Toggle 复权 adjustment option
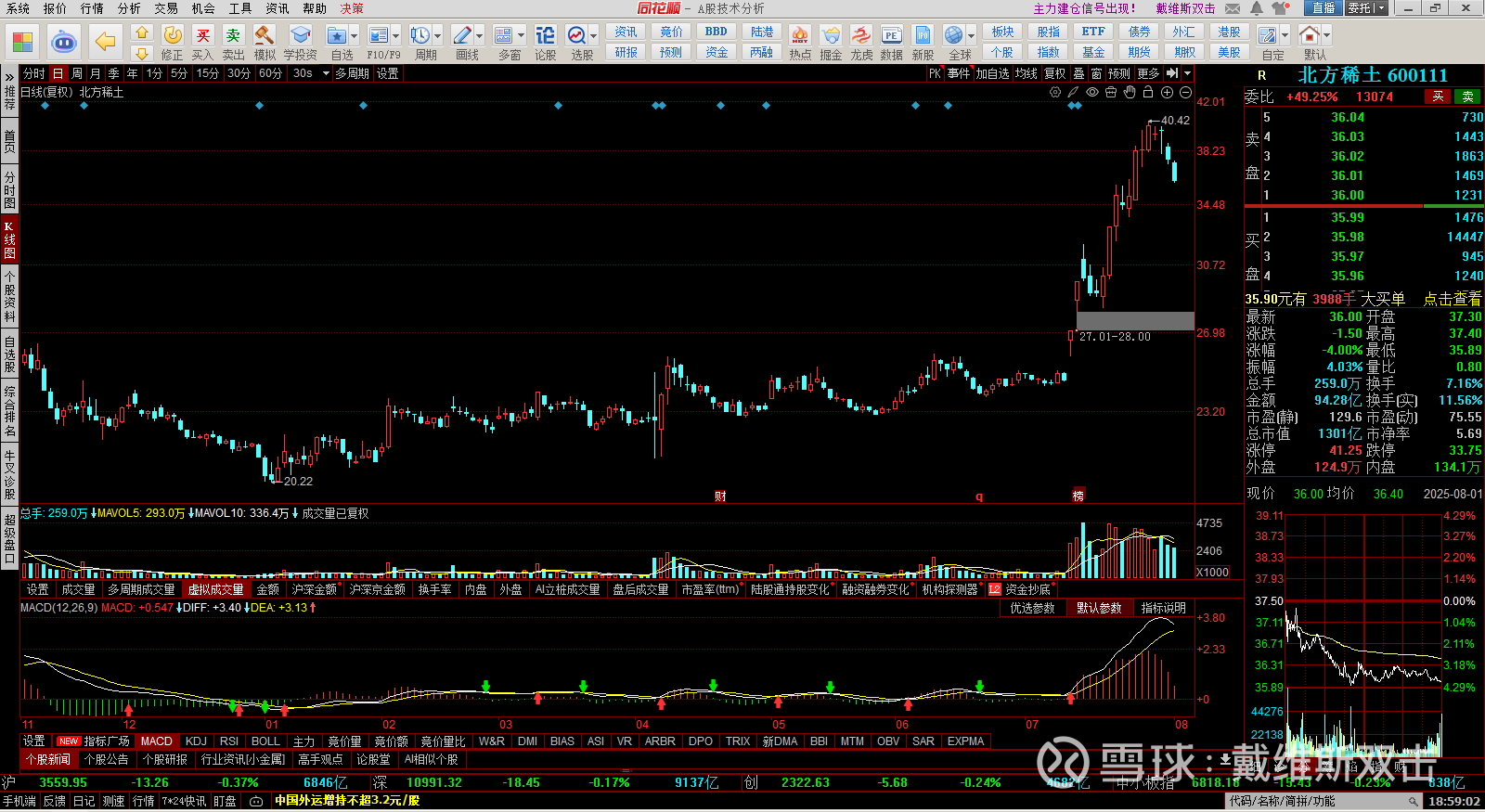This screenshot has height=812, width=1485. (1055, 73)
